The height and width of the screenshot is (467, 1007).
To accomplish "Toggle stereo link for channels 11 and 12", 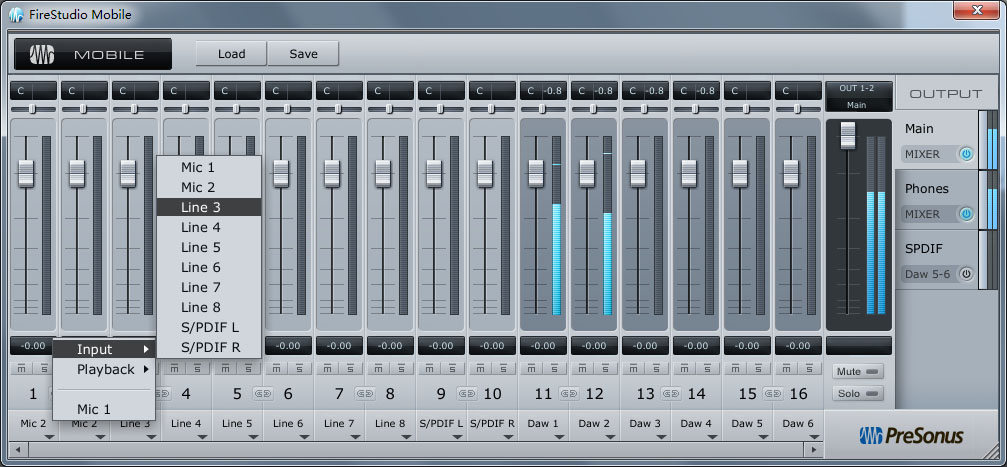I will (x=569, y=393).
